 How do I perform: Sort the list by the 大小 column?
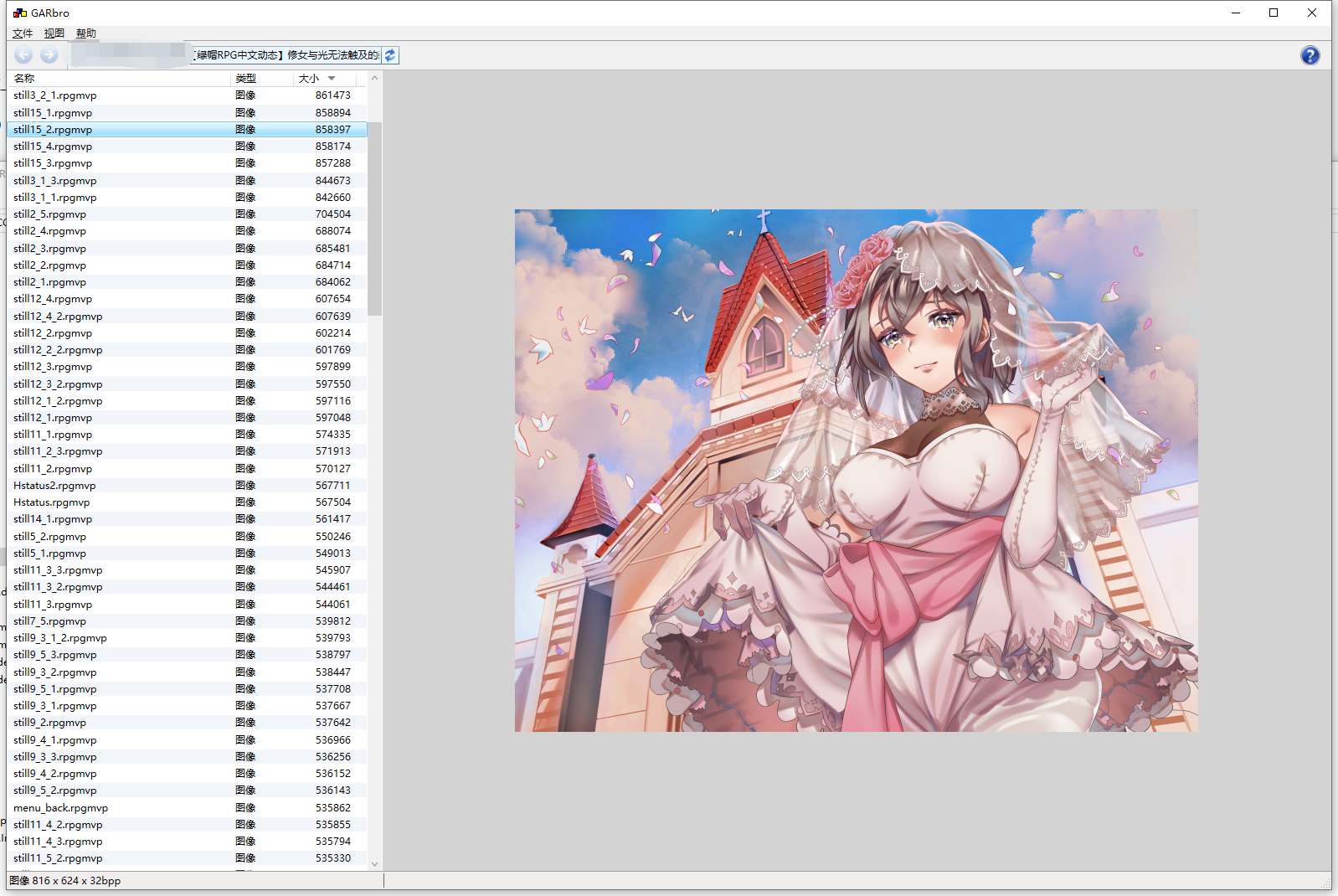coord(325,78)
